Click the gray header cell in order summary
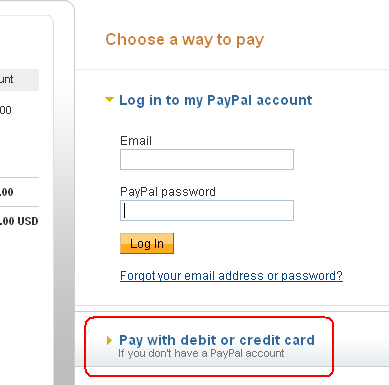Viewport: 389px width, 385px height. point(19,80)
